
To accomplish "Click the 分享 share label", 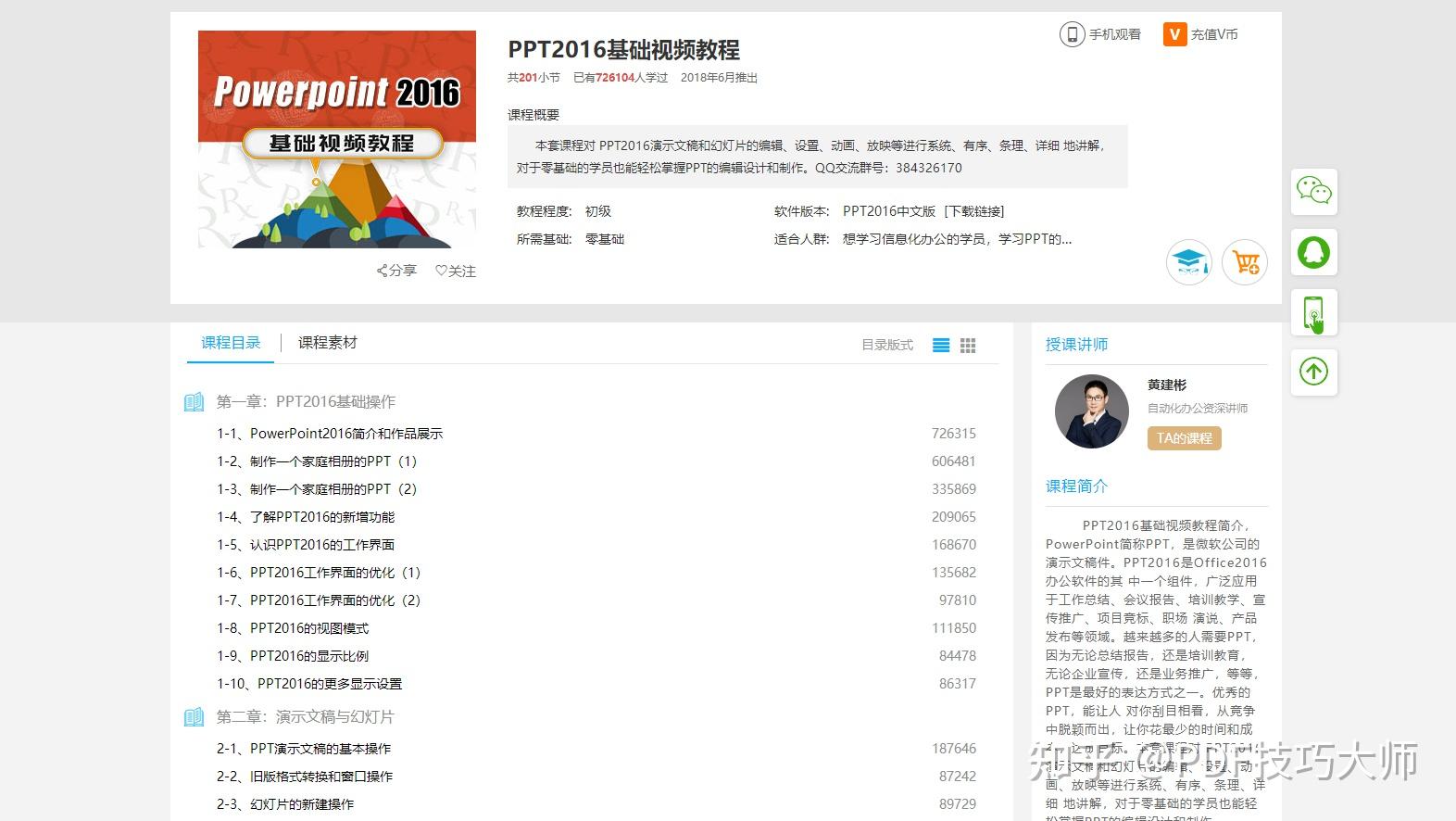I will 403,271.
